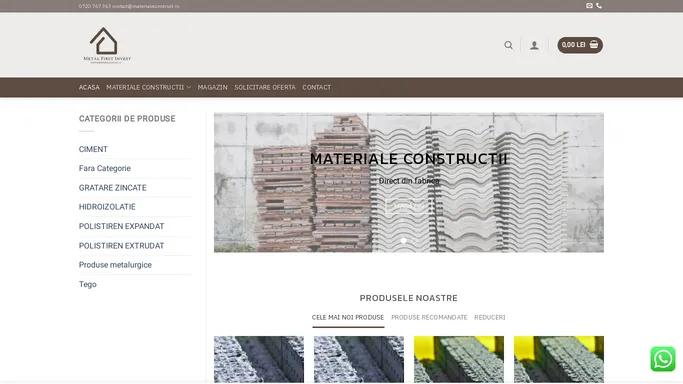Open the HIDROIZOLATIE category

point(107,207)
